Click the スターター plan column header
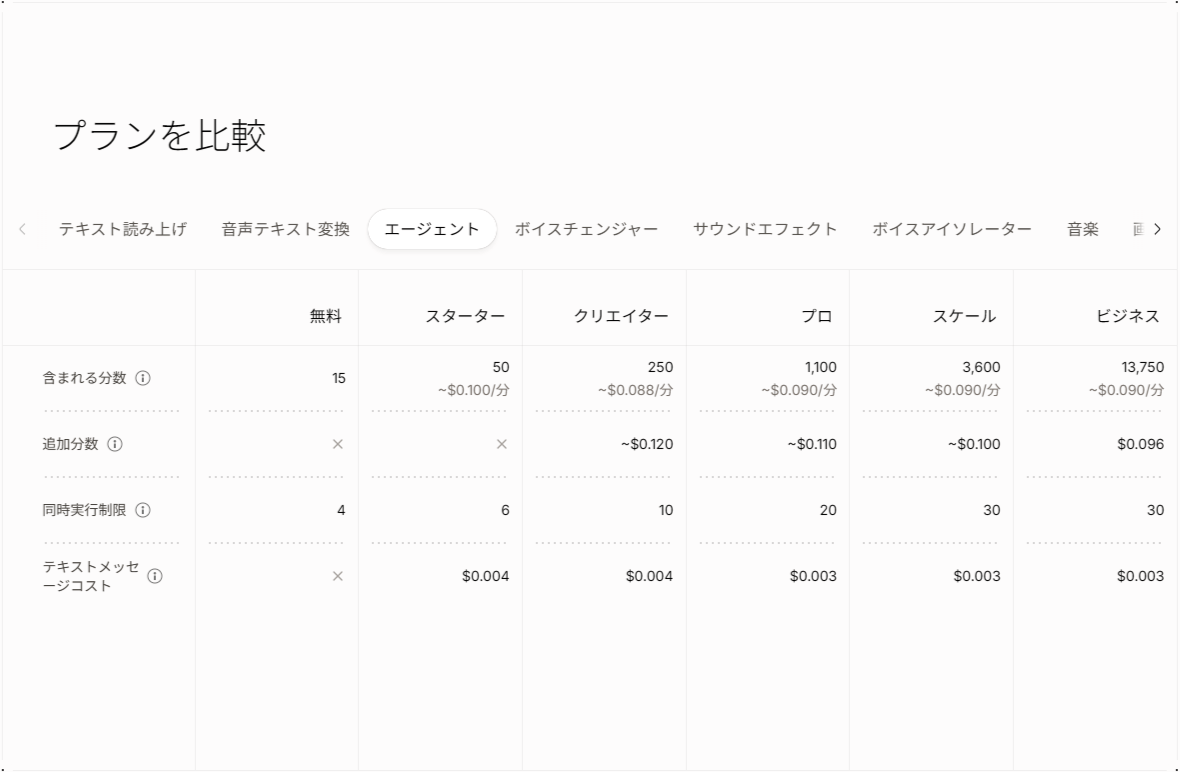Screen dimensions: 1180x772 pyautogui.click(x=465, y=316)
